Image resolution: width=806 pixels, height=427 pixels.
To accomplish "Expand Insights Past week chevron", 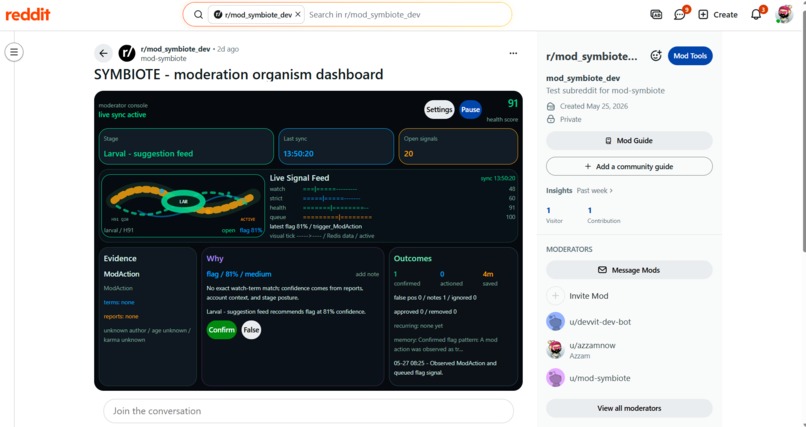I will tap(611, 191).
